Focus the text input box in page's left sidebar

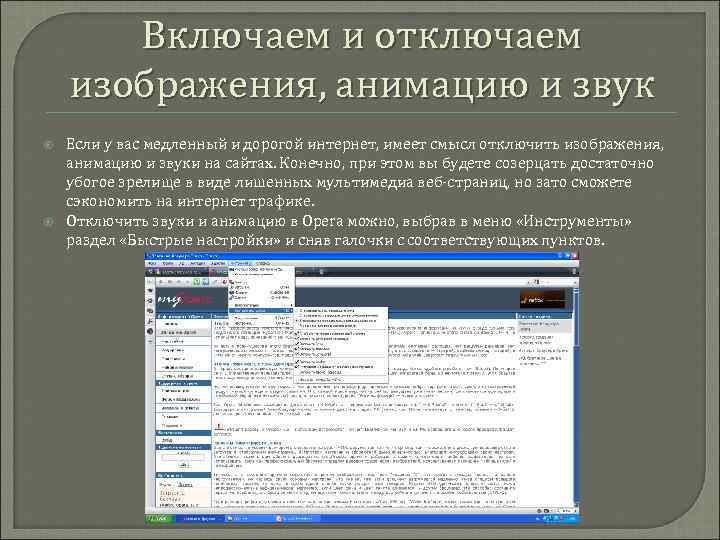point(184,457)
